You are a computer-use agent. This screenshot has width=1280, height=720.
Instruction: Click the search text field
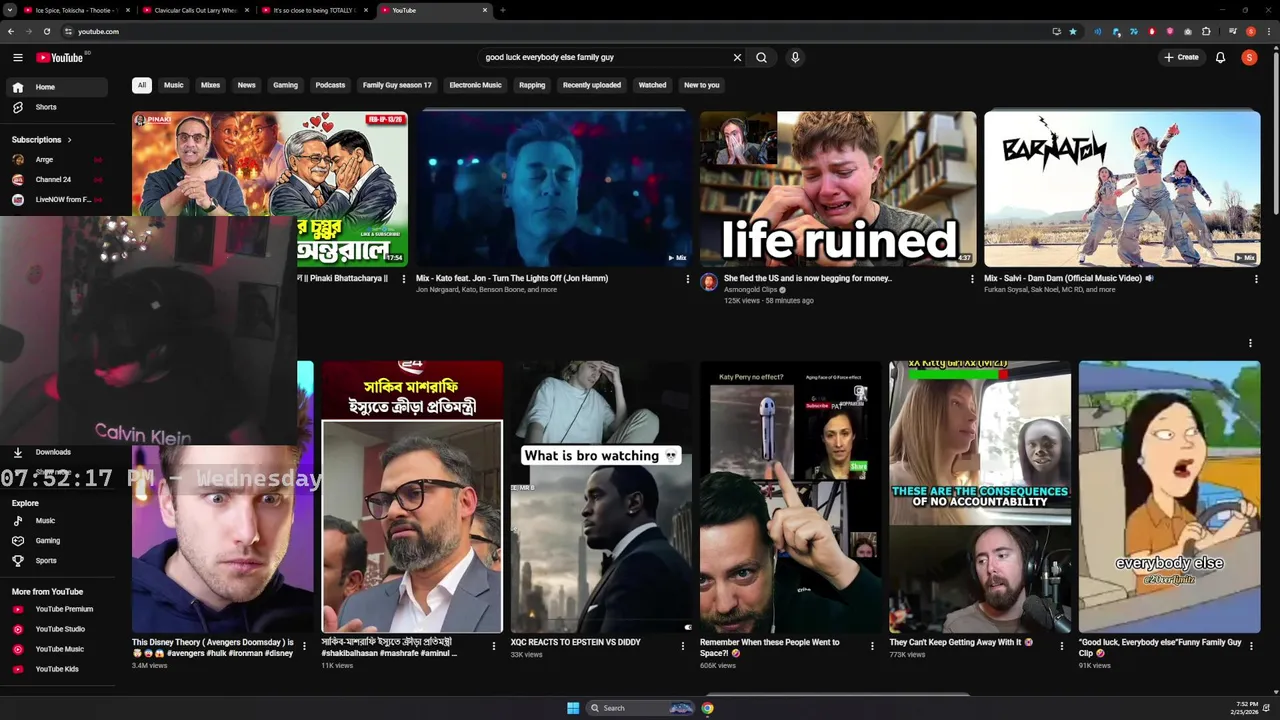click(605, 57)
